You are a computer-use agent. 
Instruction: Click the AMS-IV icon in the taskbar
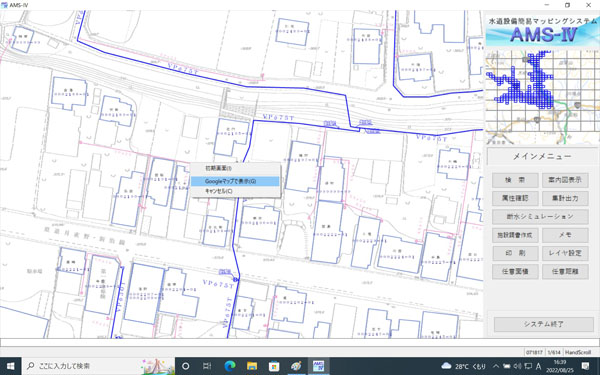click(318, 366)
